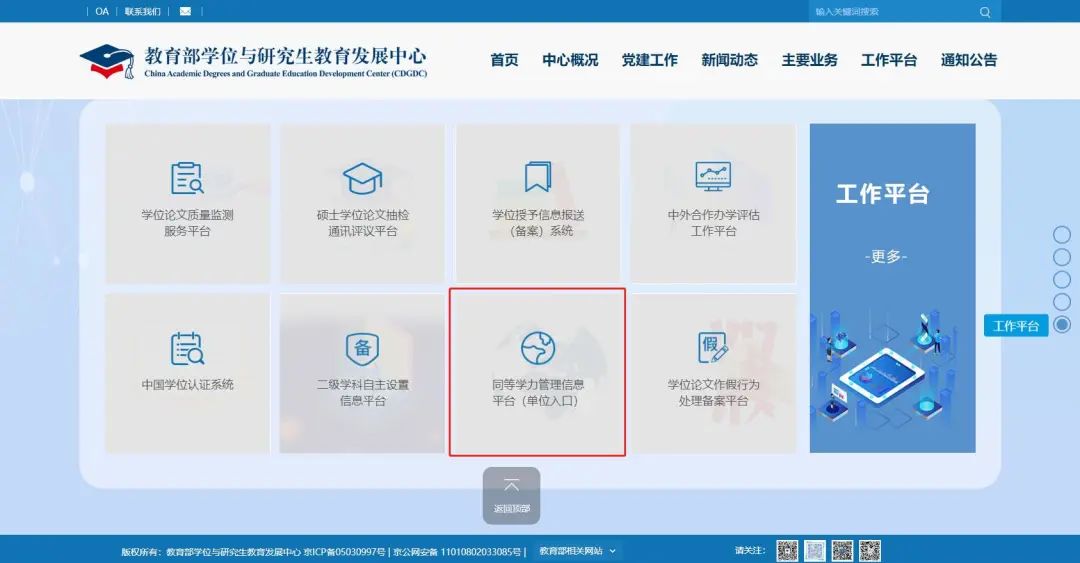Open the 主要业务 navigation menu
The image size is (1080, 563).
point(809,60)
